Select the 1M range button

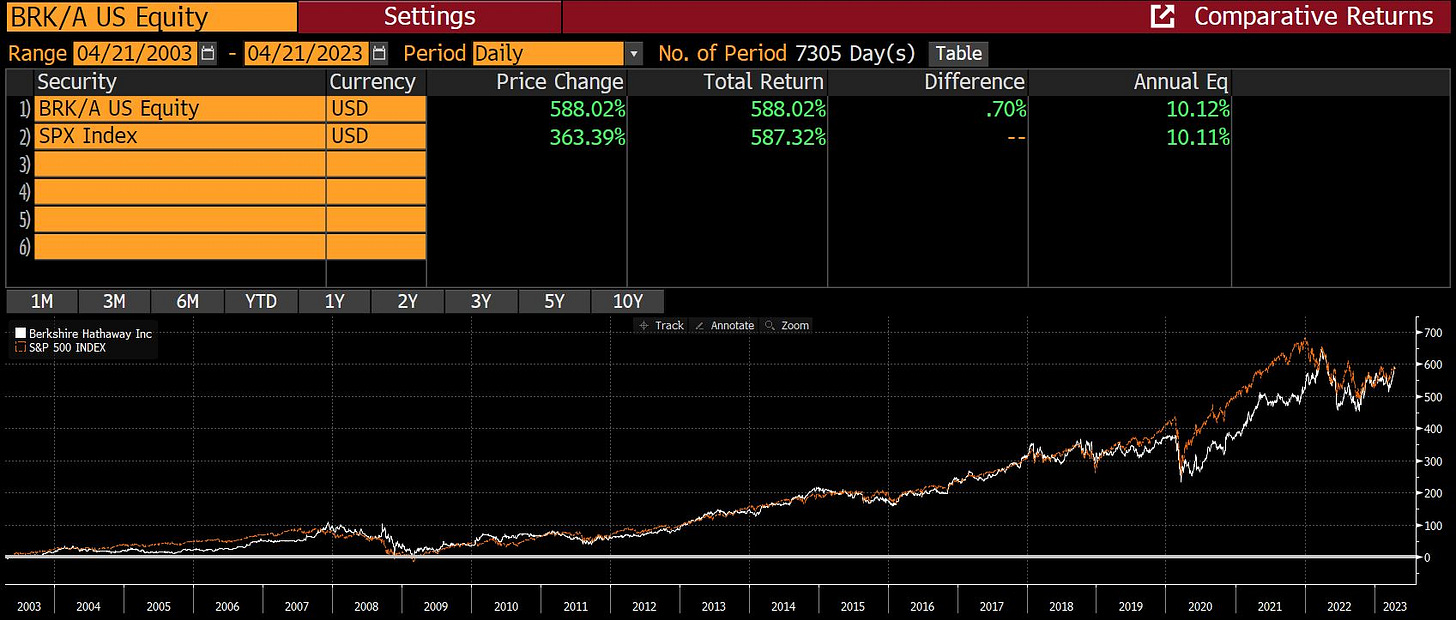(41, 301)
